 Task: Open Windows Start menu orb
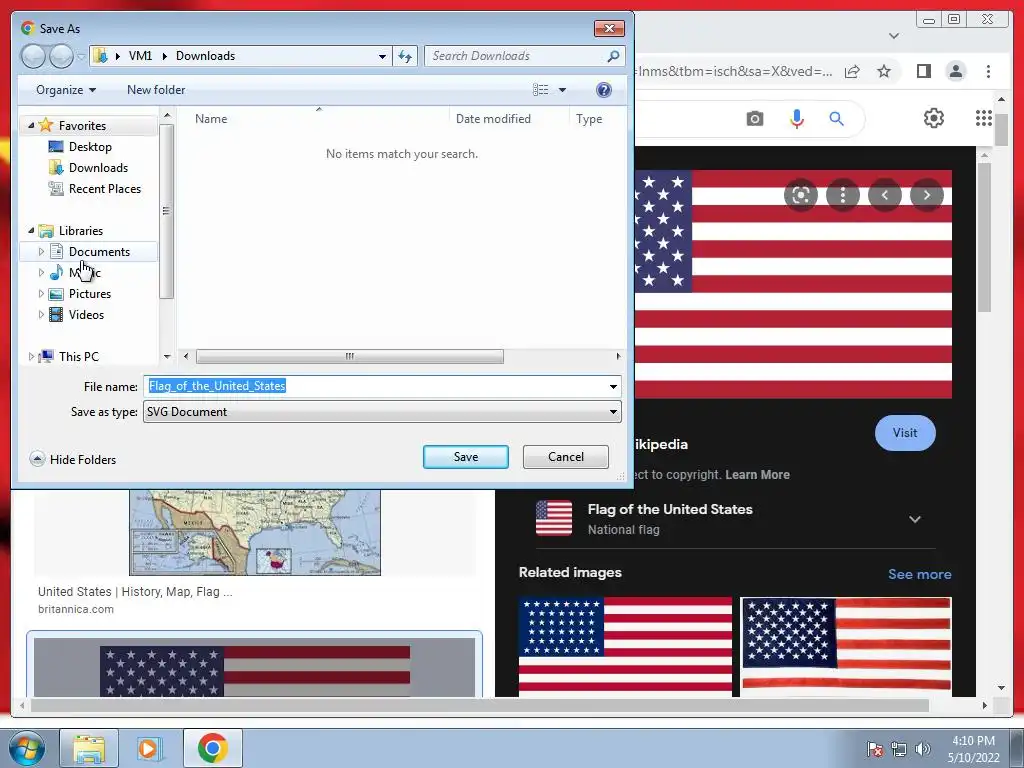pyautogui.click(x=26, y=748)
